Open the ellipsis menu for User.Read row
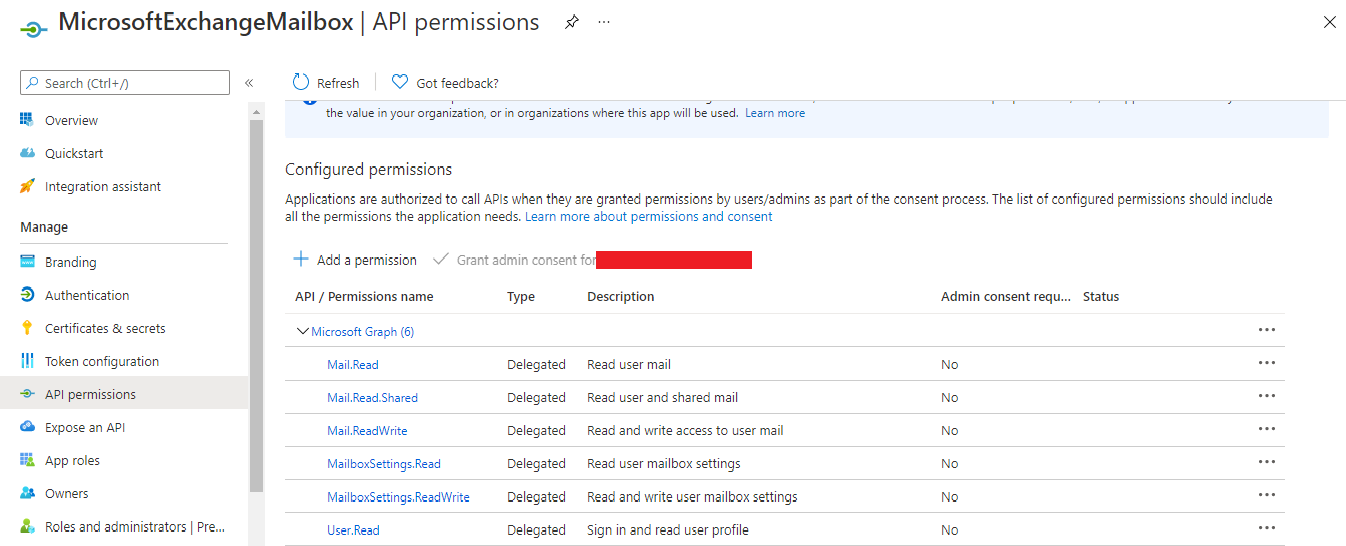Image resolution: width=1346 pixels, height=546 pixels. [1267, 528]
